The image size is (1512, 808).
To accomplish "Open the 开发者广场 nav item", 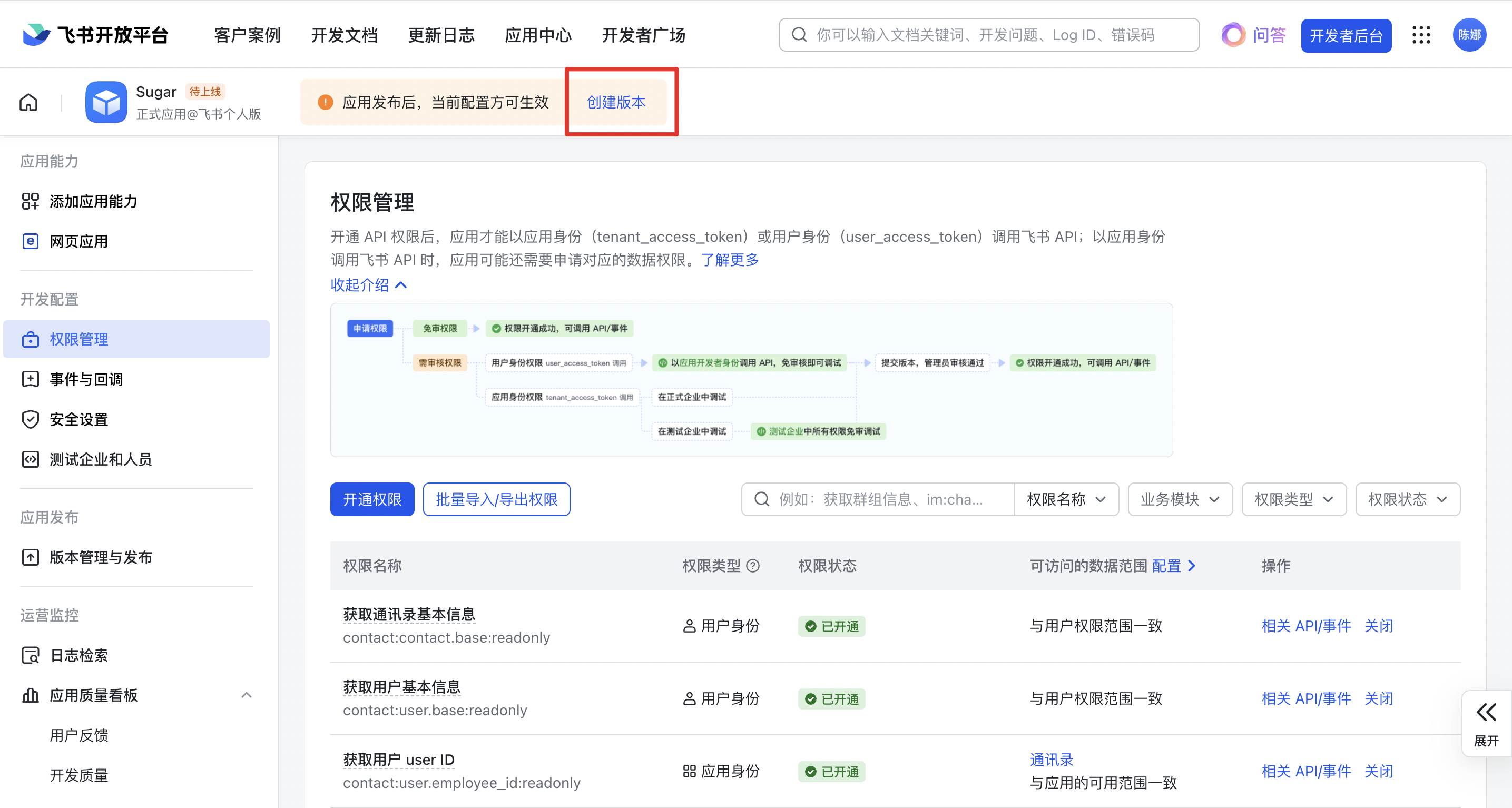I will 644,35.
